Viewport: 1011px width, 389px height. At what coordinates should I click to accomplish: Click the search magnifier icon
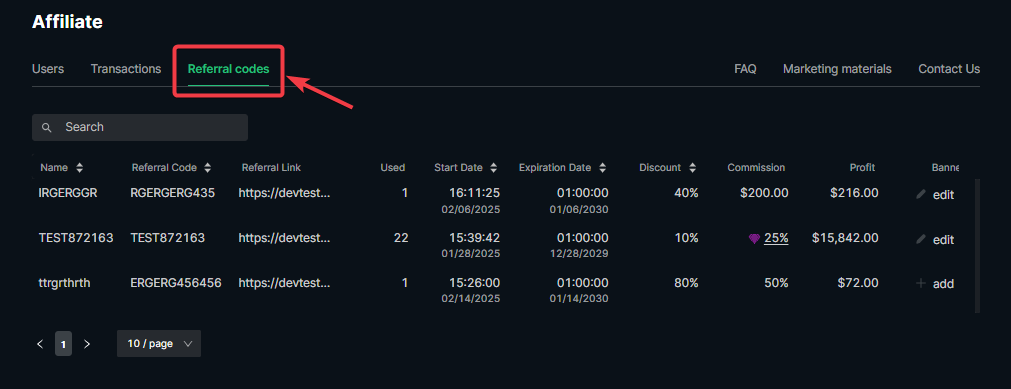coord(46,128)
